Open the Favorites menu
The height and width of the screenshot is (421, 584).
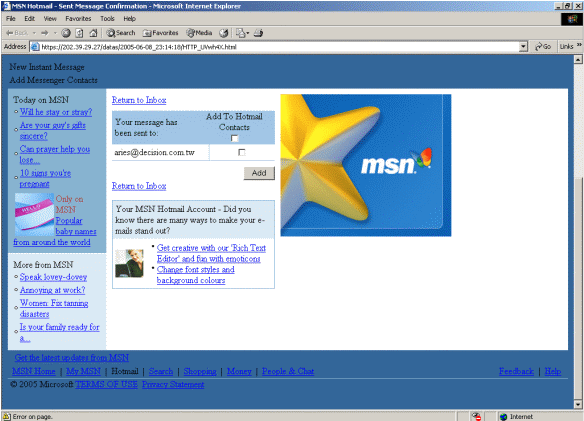coord(78,19)
